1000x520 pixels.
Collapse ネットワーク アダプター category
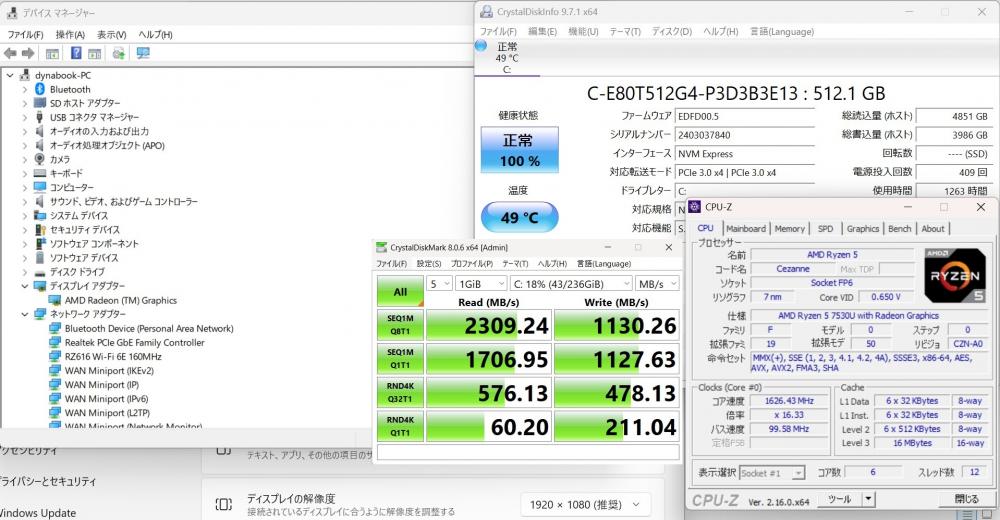coord(25,315)
